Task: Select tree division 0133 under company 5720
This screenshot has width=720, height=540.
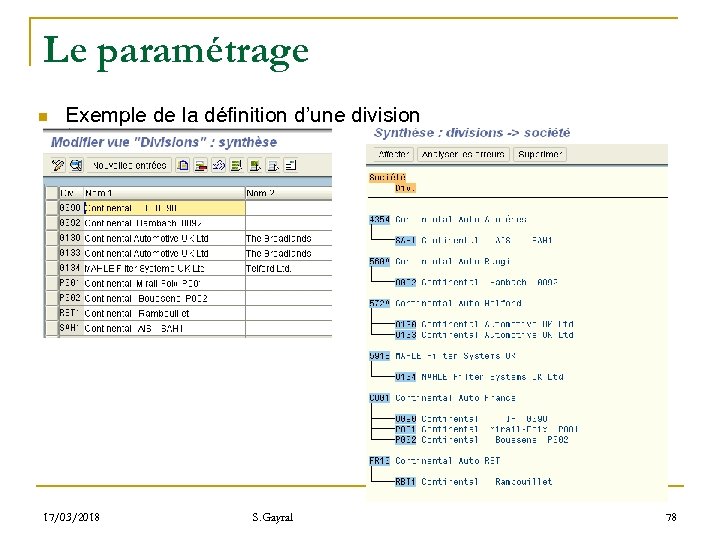Action: point(405,335)
